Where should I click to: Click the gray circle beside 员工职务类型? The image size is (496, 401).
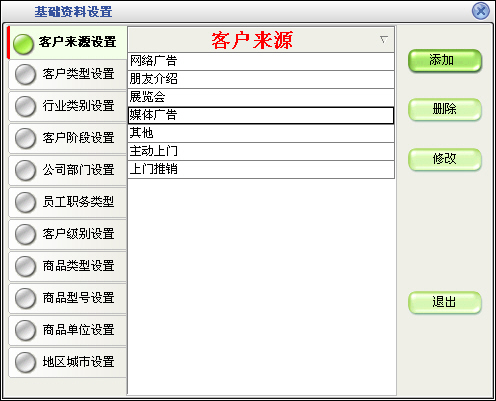click(x=25, y=202)
